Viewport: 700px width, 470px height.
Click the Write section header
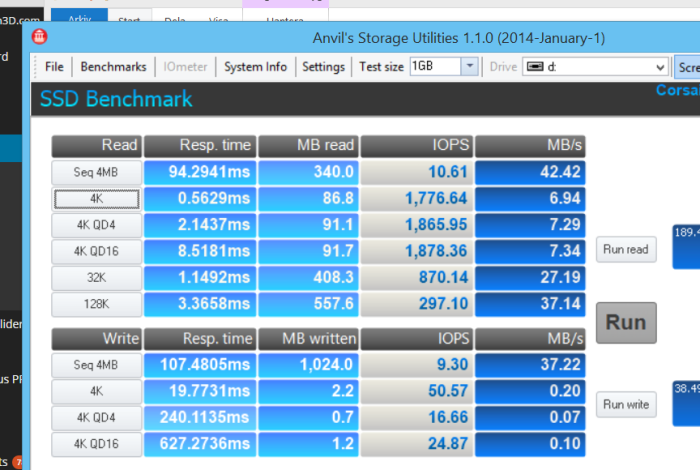pyautogui.click(x=97, y=339)
